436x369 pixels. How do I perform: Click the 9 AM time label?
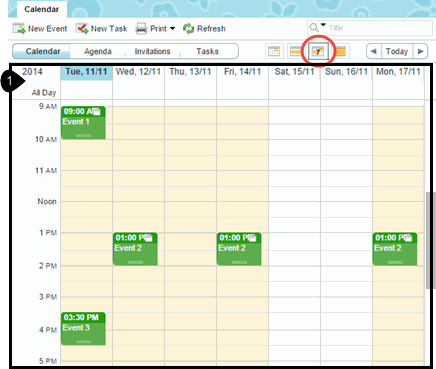tap(48, 106)
